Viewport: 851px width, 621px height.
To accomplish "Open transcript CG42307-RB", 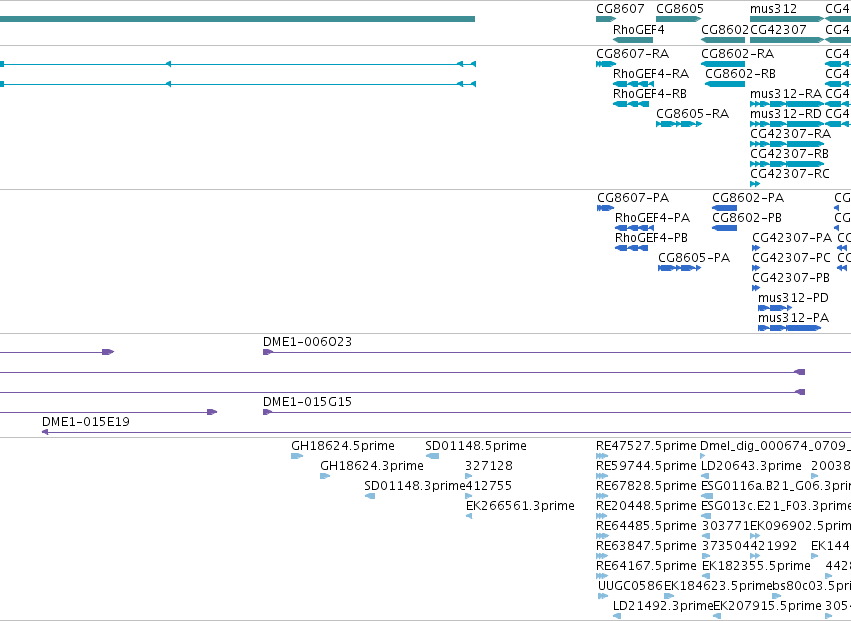I will click(790, 154).
